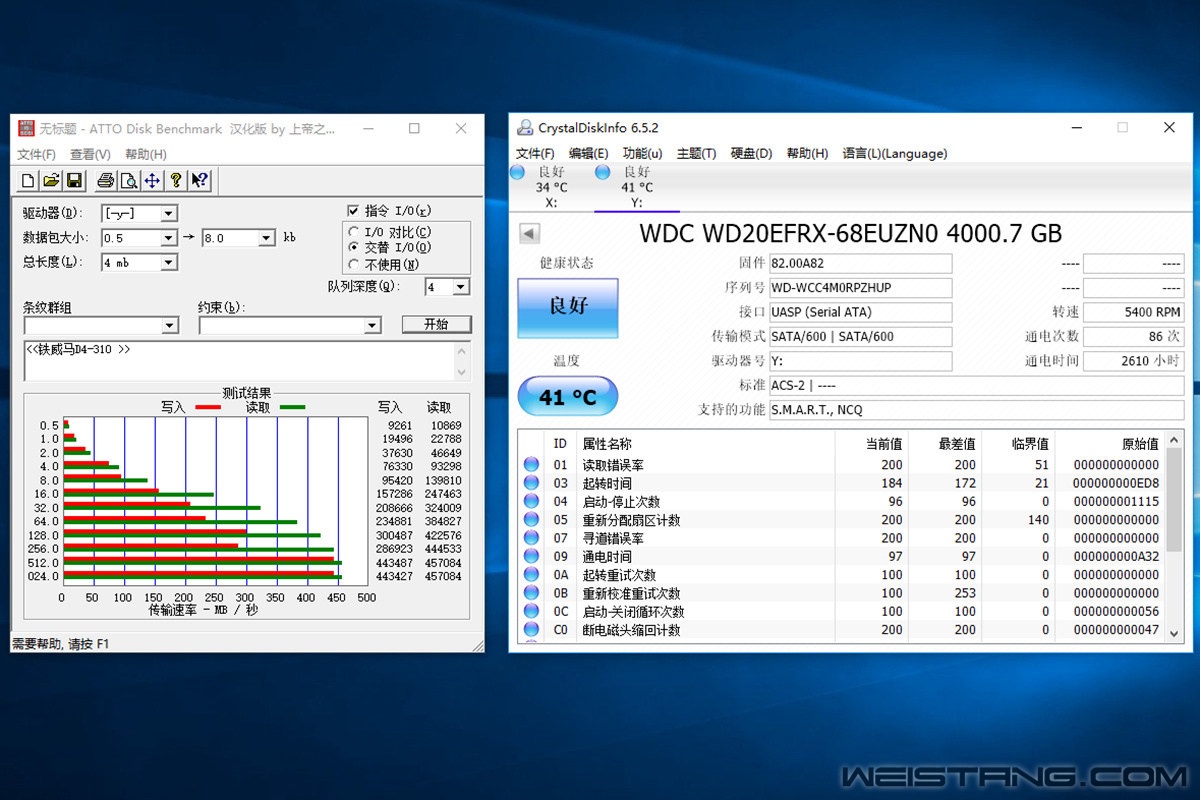Click the 属性名称 column header
The height and width of the screenshot is (800, 1200).
pyautogui.click(x=704, y=443)
